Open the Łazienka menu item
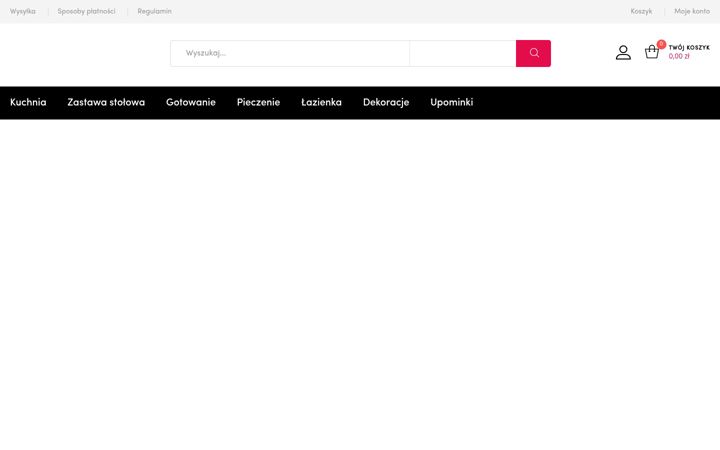Image resolution: width=720 pixels, height=450 pixels. (x=321, y=102)
